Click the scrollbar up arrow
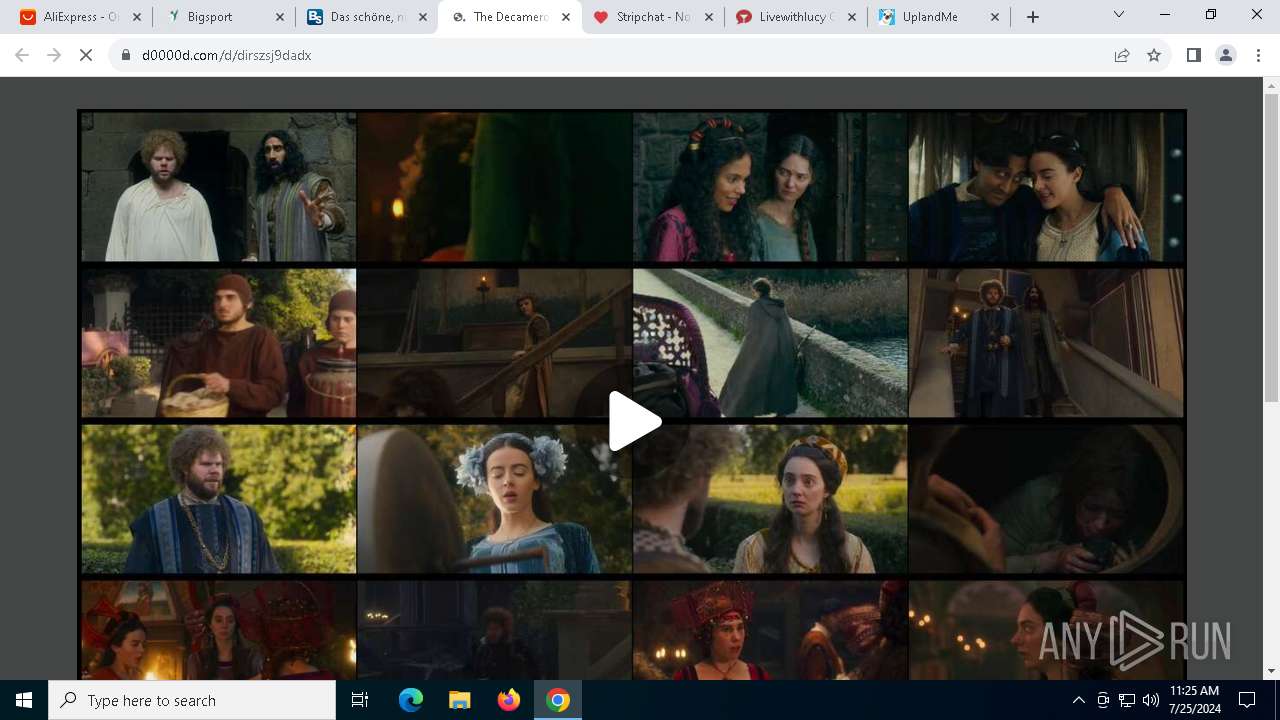The image size is (1280, 720). [1271, 85]
